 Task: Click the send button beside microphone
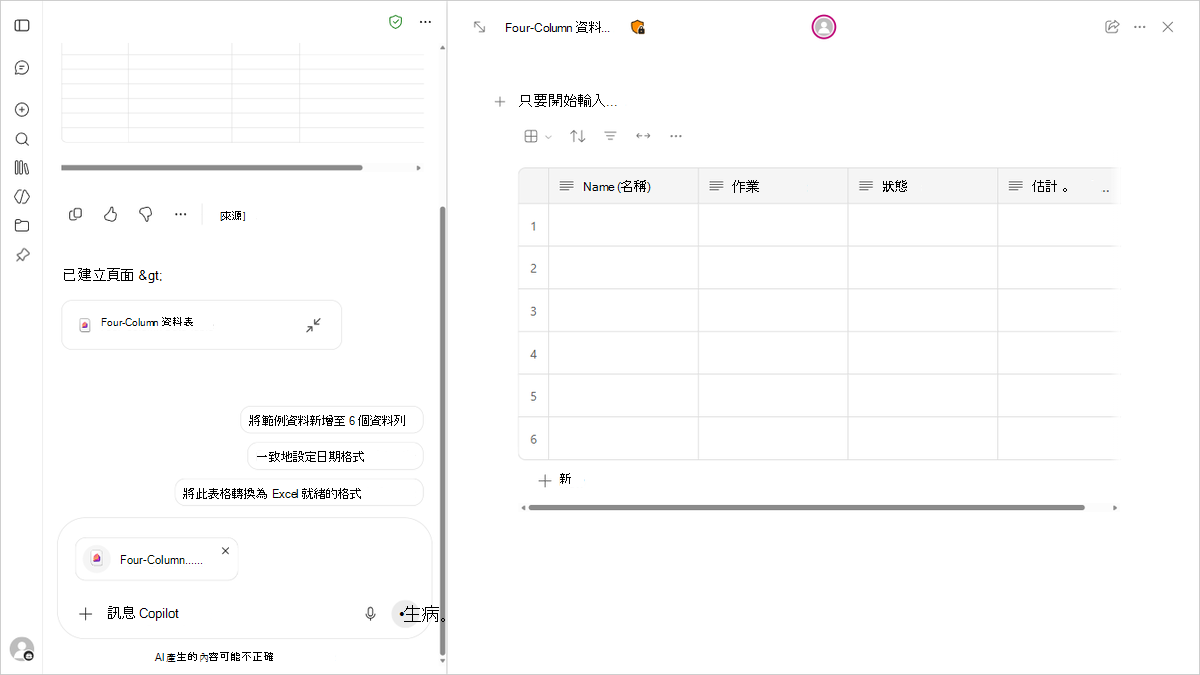[405, 614]
